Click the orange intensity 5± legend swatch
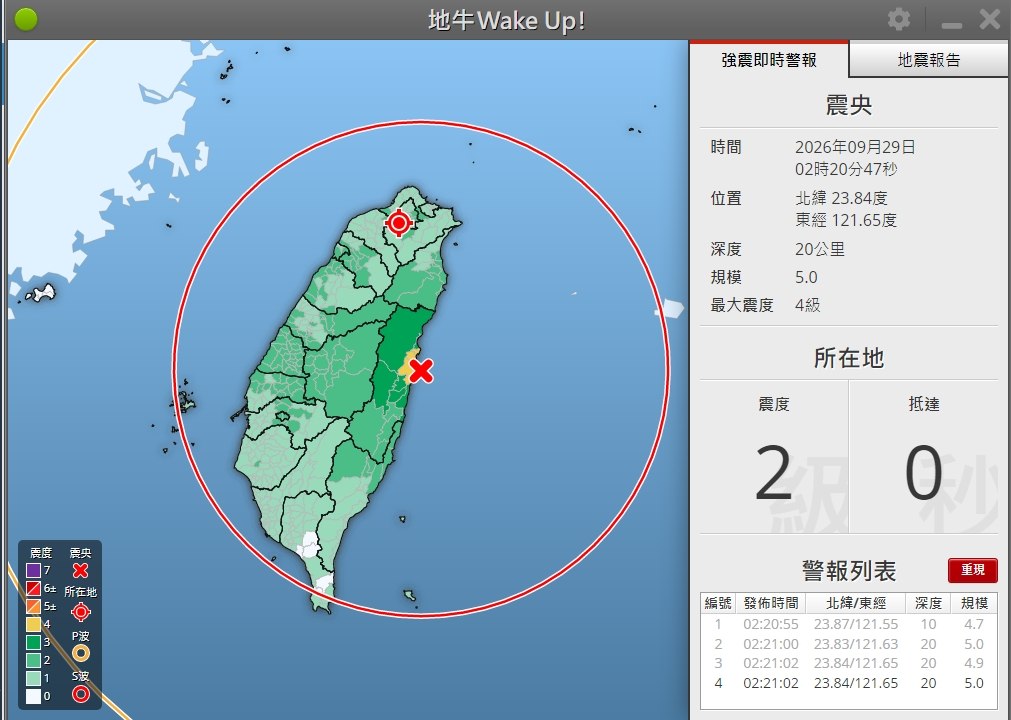 click(34, 607)
